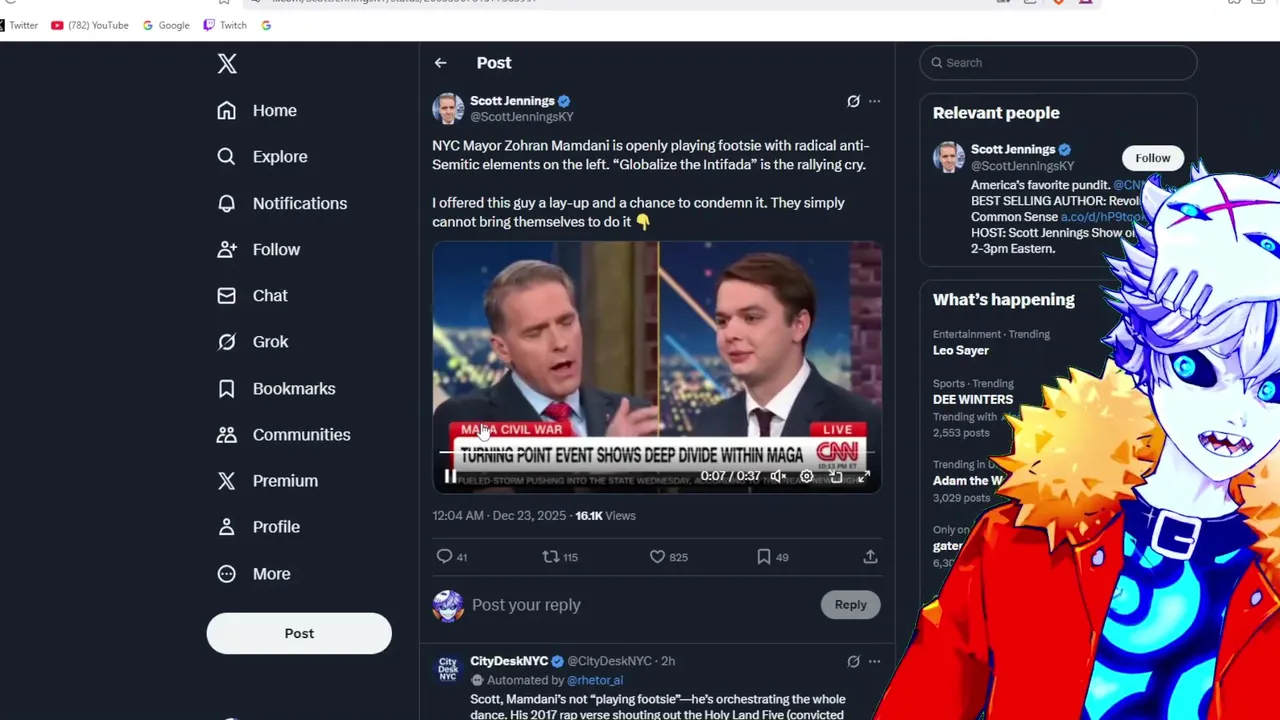Enter video fullscreen
1280x720 pixels.
[x=864, y=477]
